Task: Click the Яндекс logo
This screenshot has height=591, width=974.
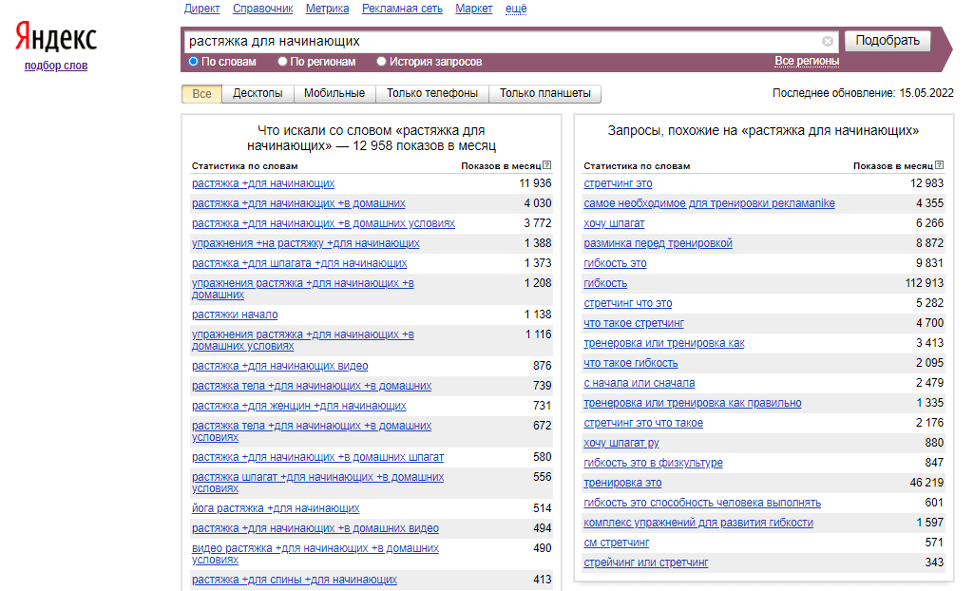Action: tap(56, 37)
